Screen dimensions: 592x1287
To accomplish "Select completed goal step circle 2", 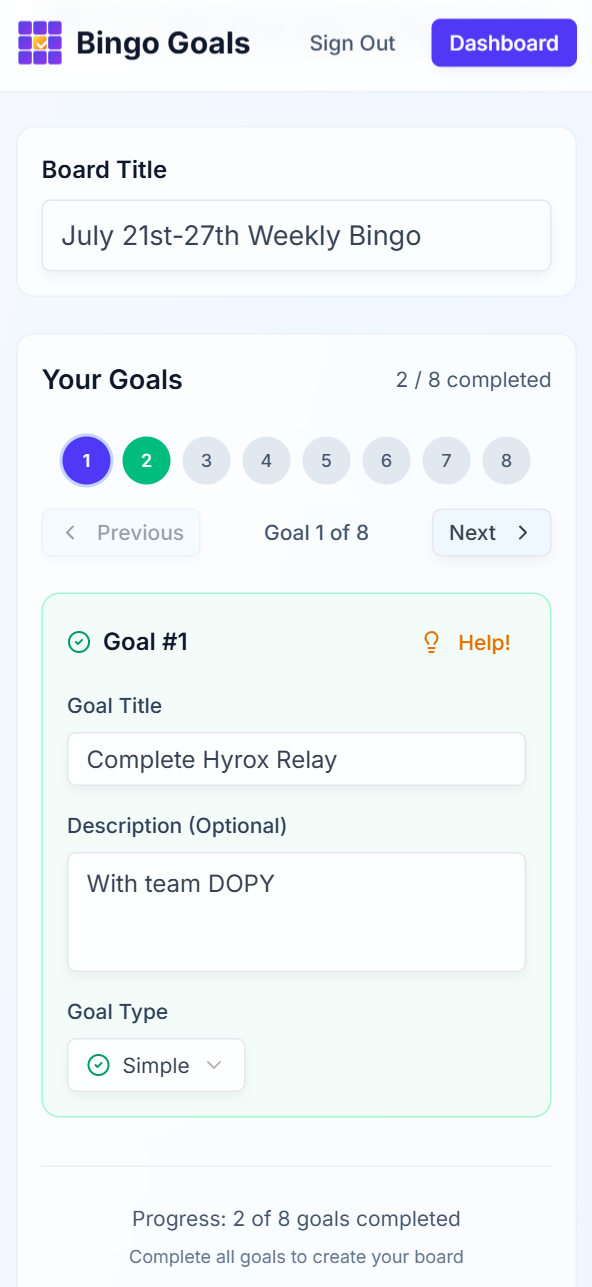I will (x=147, y=461).
